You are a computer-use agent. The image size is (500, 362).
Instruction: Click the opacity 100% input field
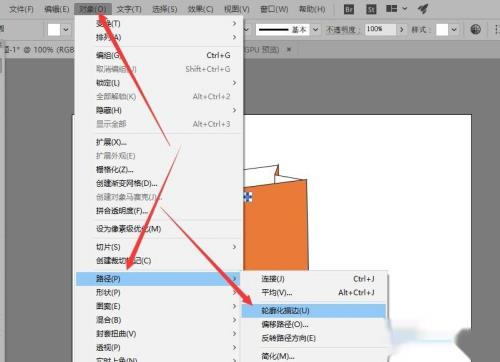pyautogui.click(x=380, y=29)
